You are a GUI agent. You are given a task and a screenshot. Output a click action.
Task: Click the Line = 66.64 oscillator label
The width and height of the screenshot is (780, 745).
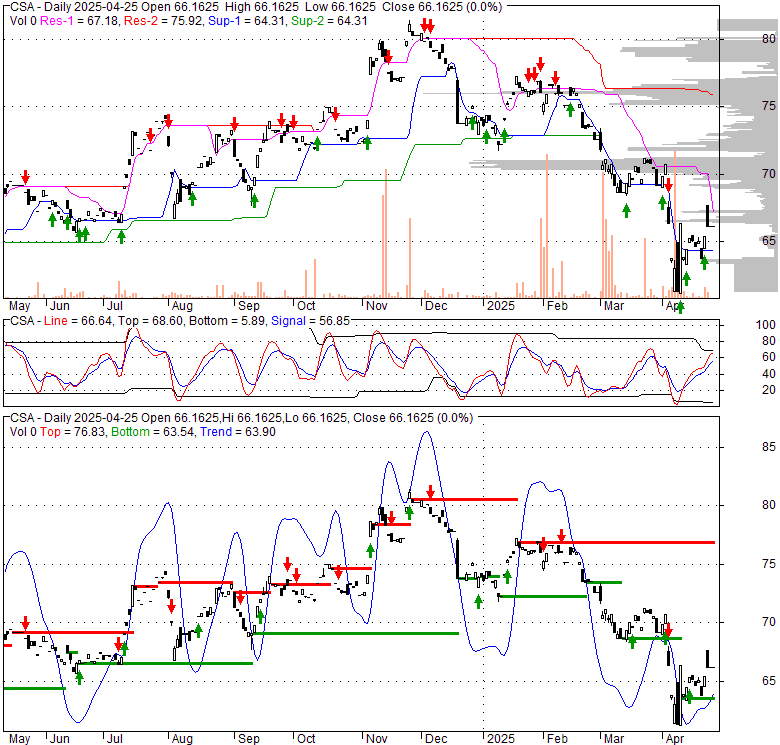click(78, 321)
